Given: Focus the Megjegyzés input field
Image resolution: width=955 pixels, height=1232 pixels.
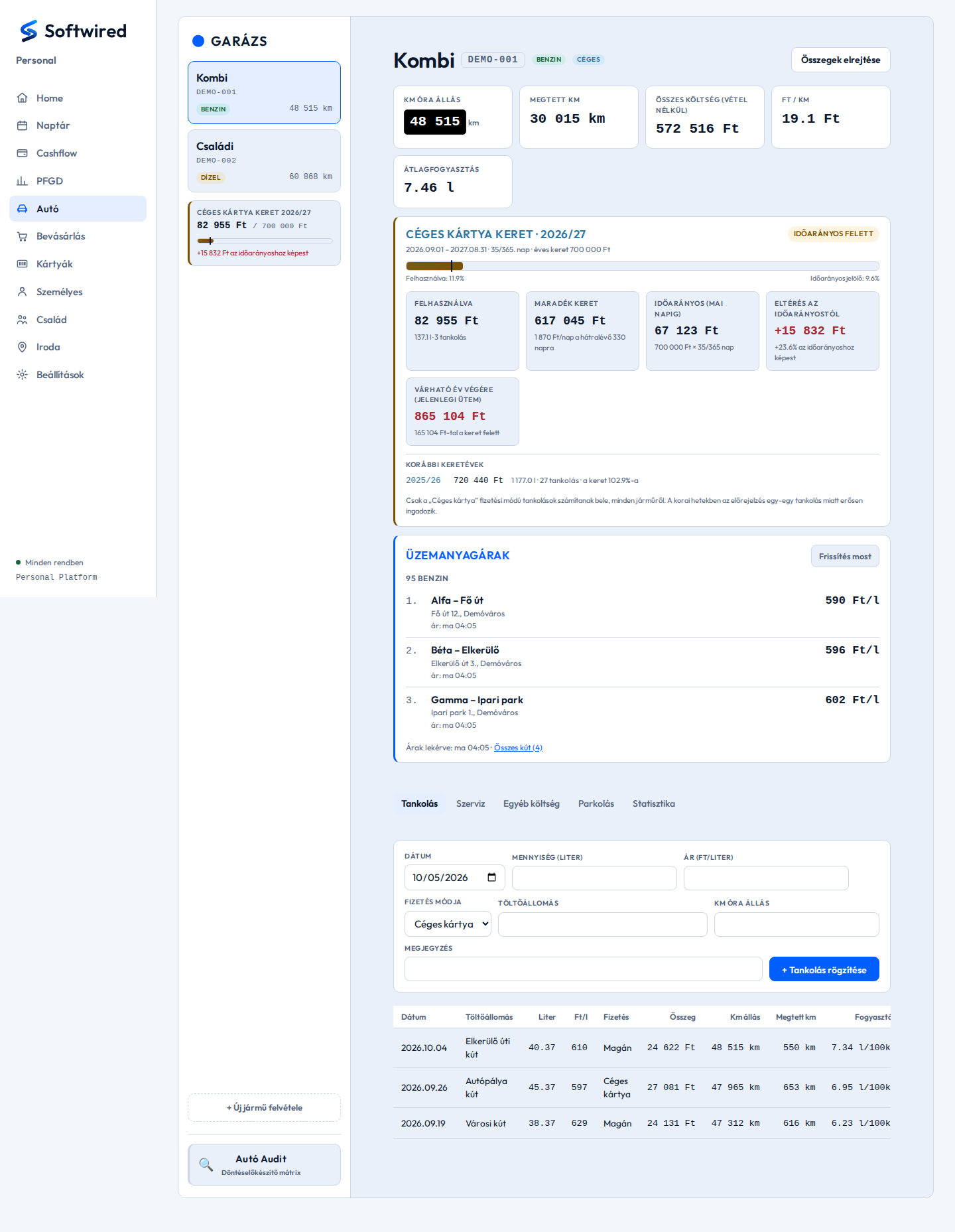Looking at the screenshot, I should pyautogui.click(x=583, y=969).
